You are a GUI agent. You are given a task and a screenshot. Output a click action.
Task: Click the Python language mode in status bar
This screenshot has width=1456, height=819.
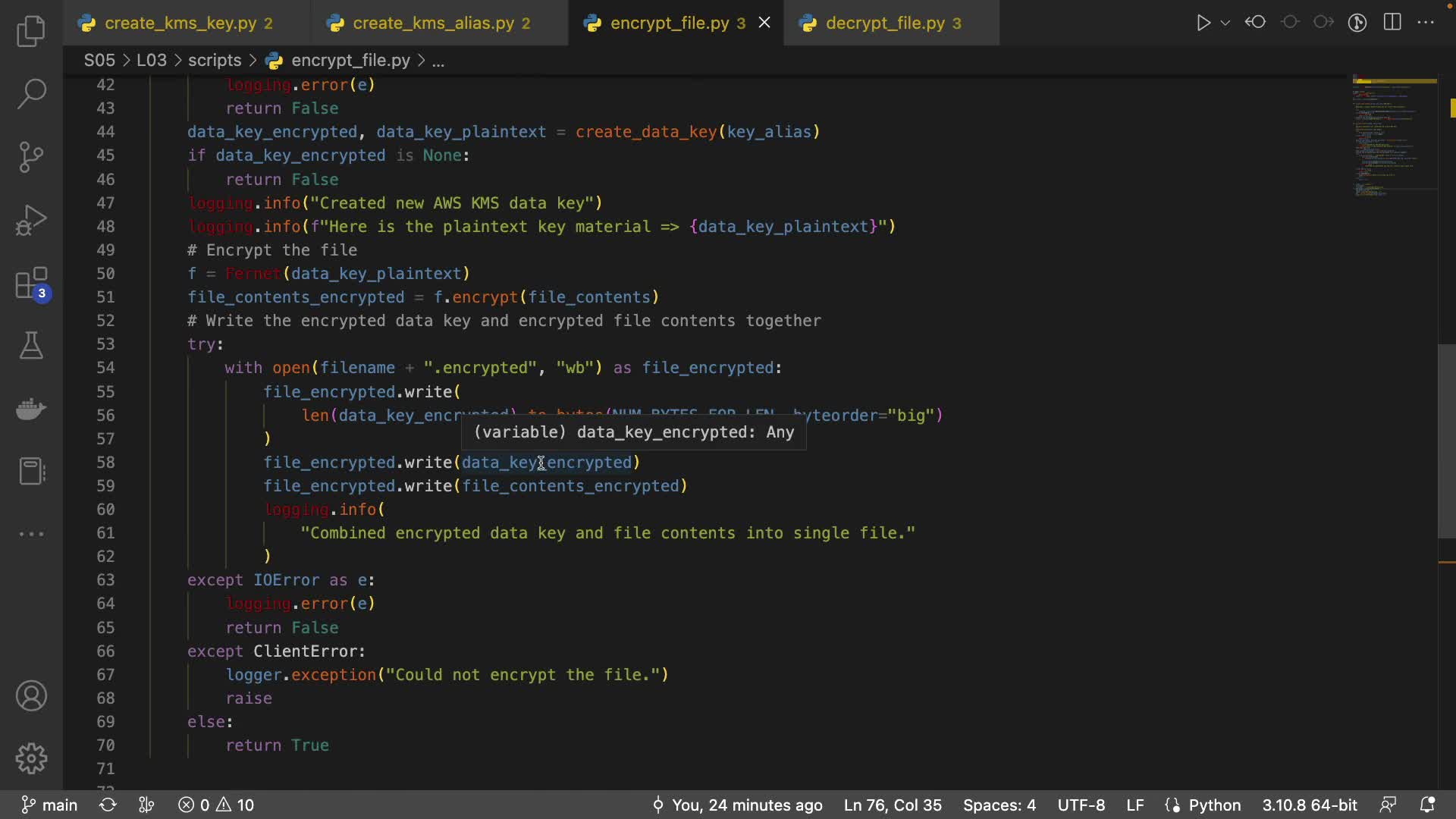coord(1214,805)
